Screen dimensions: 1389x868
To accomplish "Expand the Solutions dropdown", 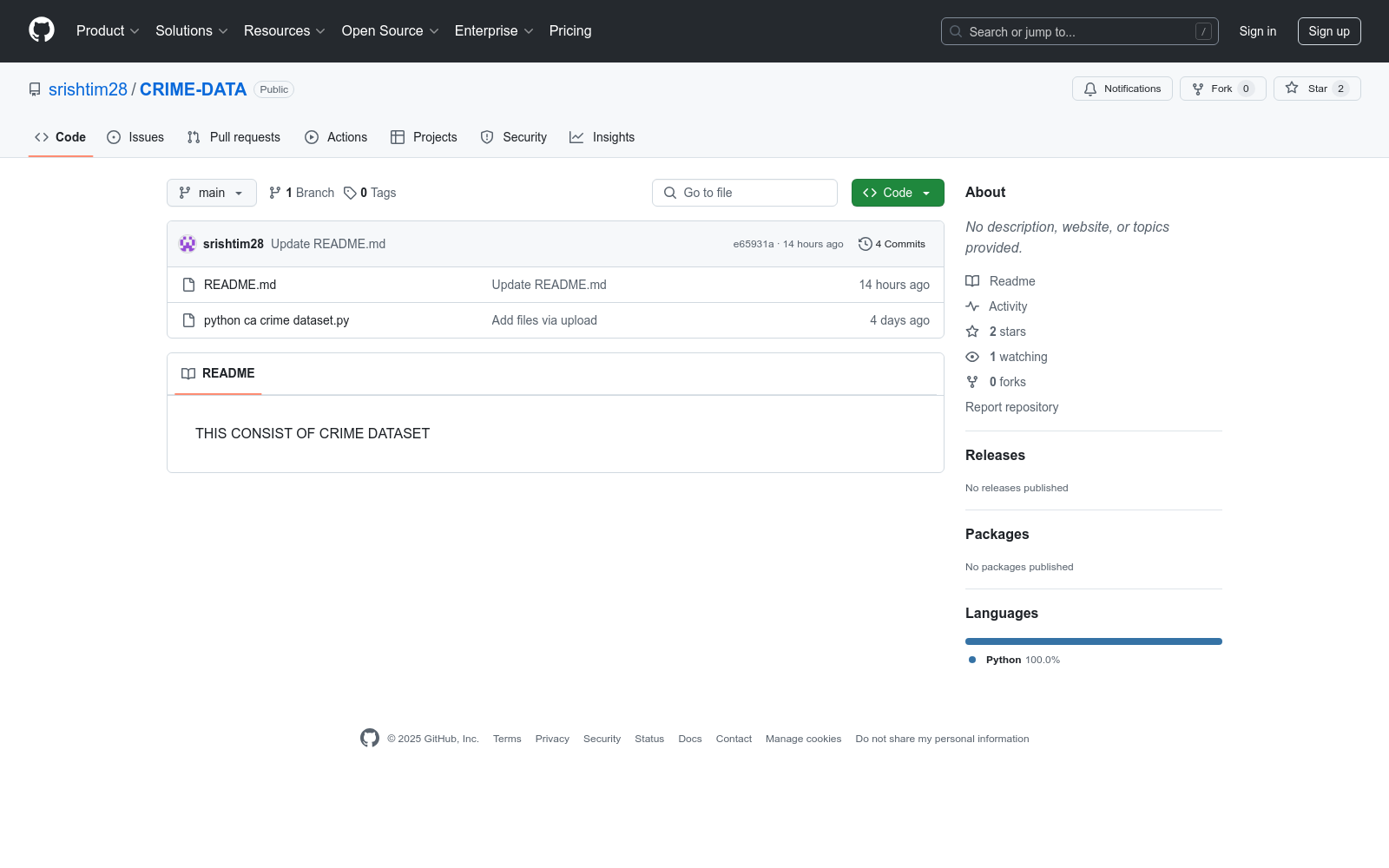I will 192,31.
